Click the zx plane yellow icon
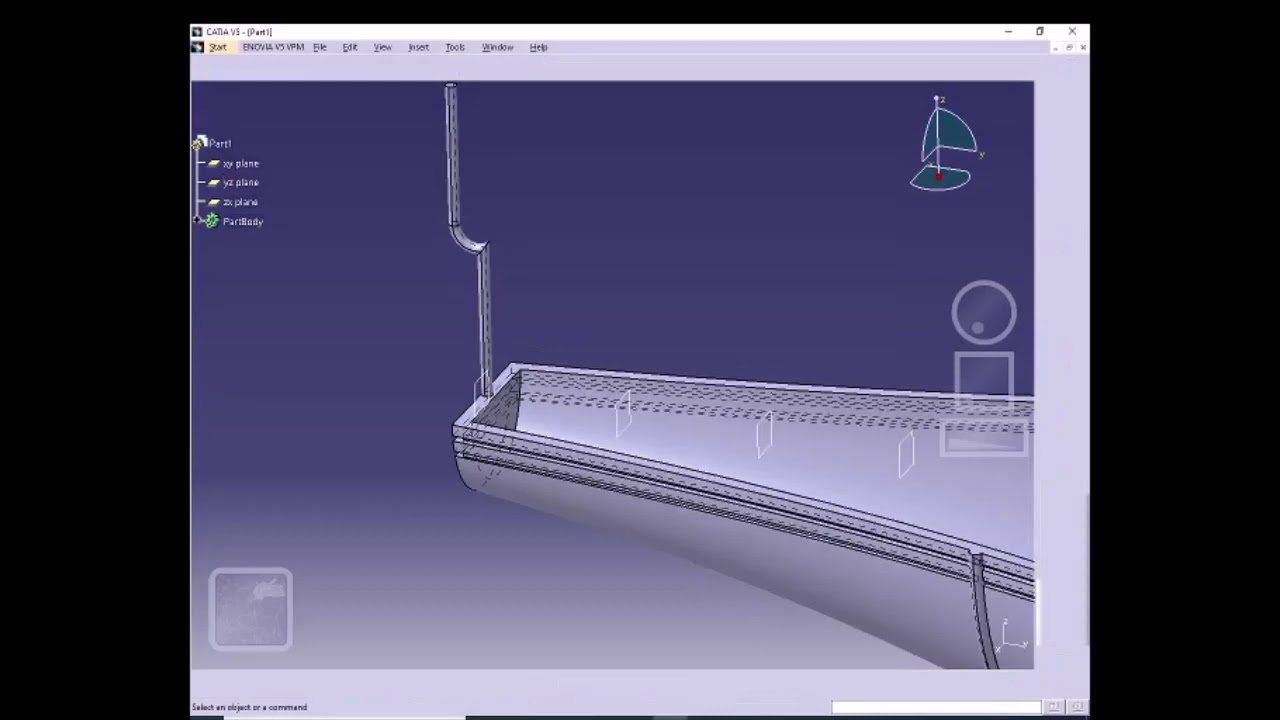This screenshot has width=1280, height=720. pyautogui.click(x=213, y=202)
